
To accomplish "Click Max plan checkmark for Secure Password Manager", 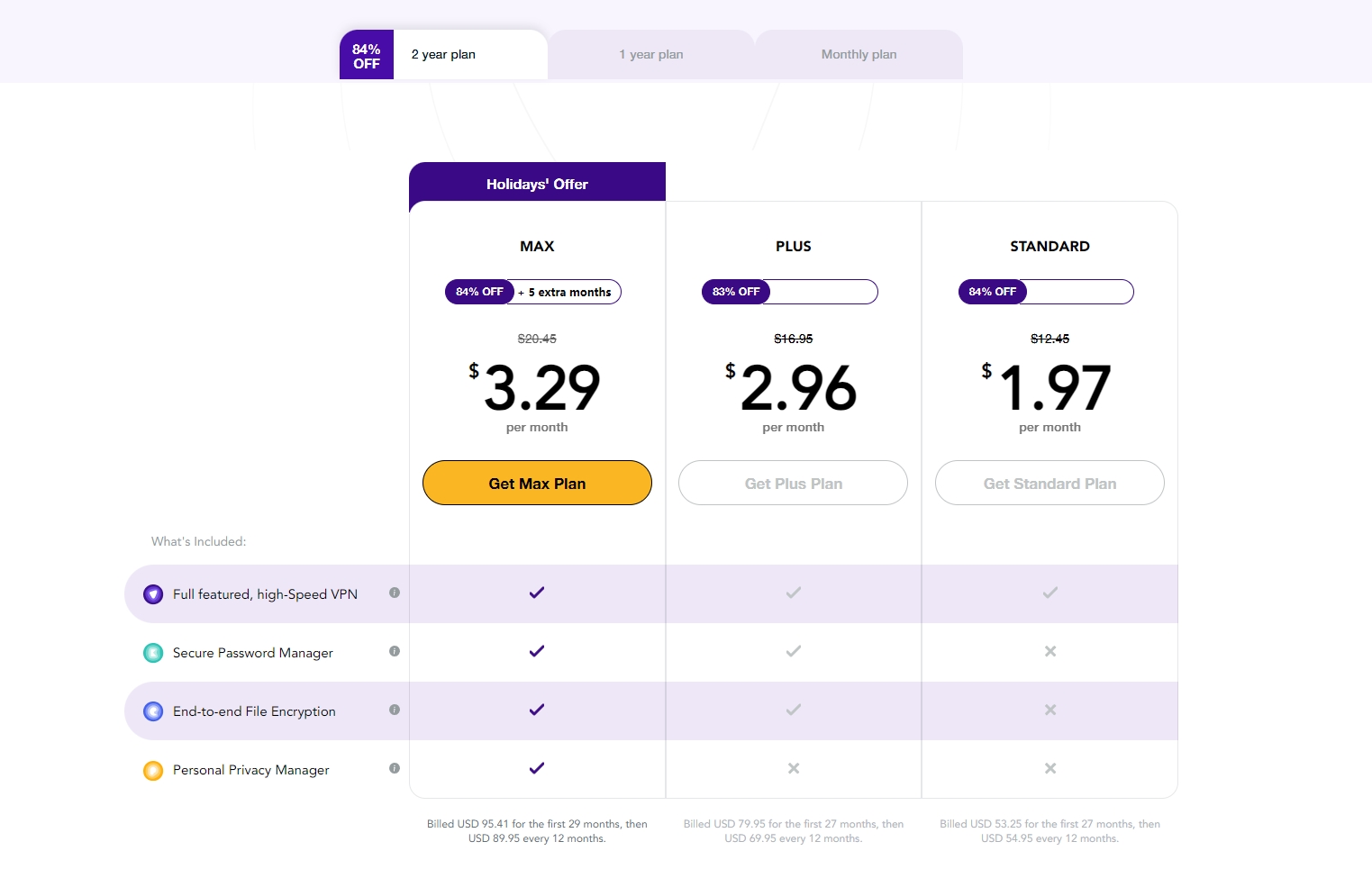I will (x=537, y=651).
